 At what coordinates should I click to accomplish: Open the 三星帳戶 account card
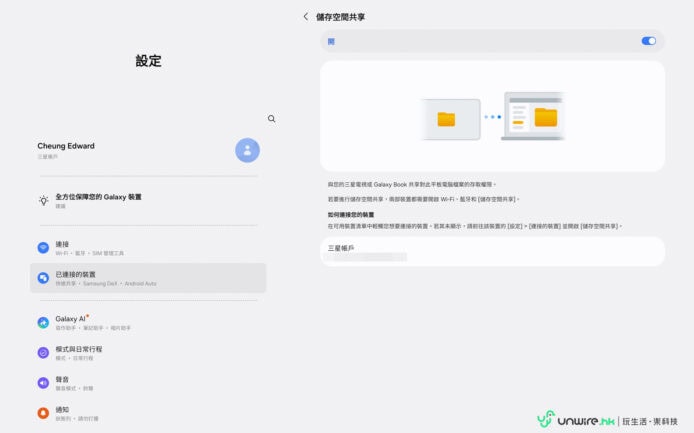pos(492,251)
